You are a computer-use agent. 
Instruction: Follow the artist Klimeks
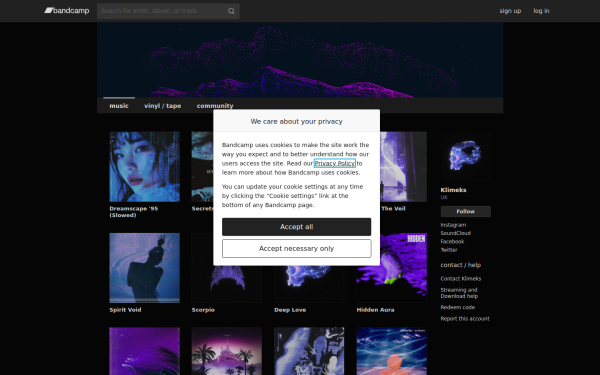click(x=465, y=211)
